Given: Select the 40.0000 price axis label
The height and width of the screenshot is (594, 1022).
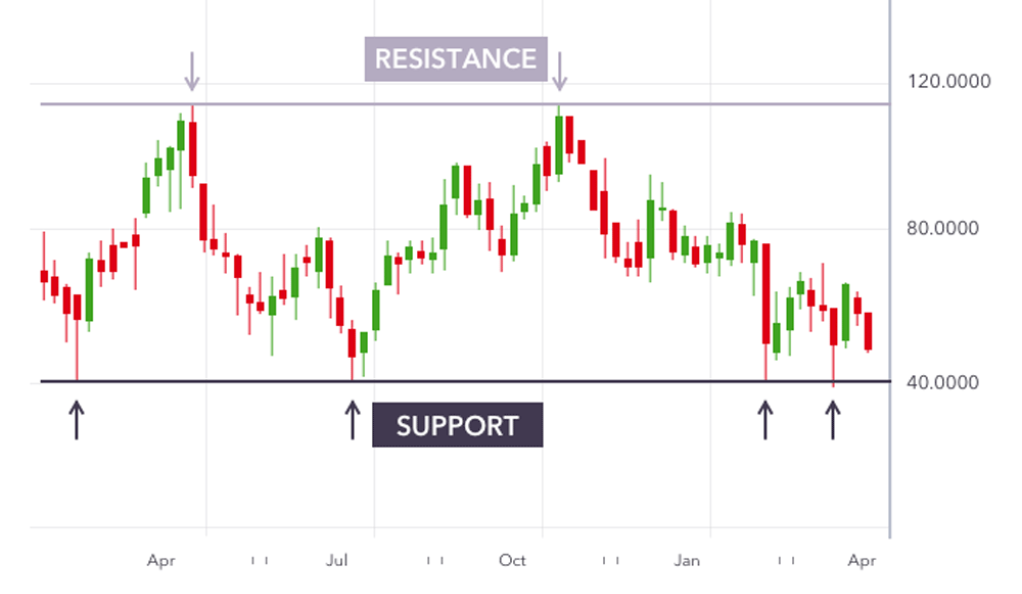Looking at the screenshot, I should tap(942, 382).
